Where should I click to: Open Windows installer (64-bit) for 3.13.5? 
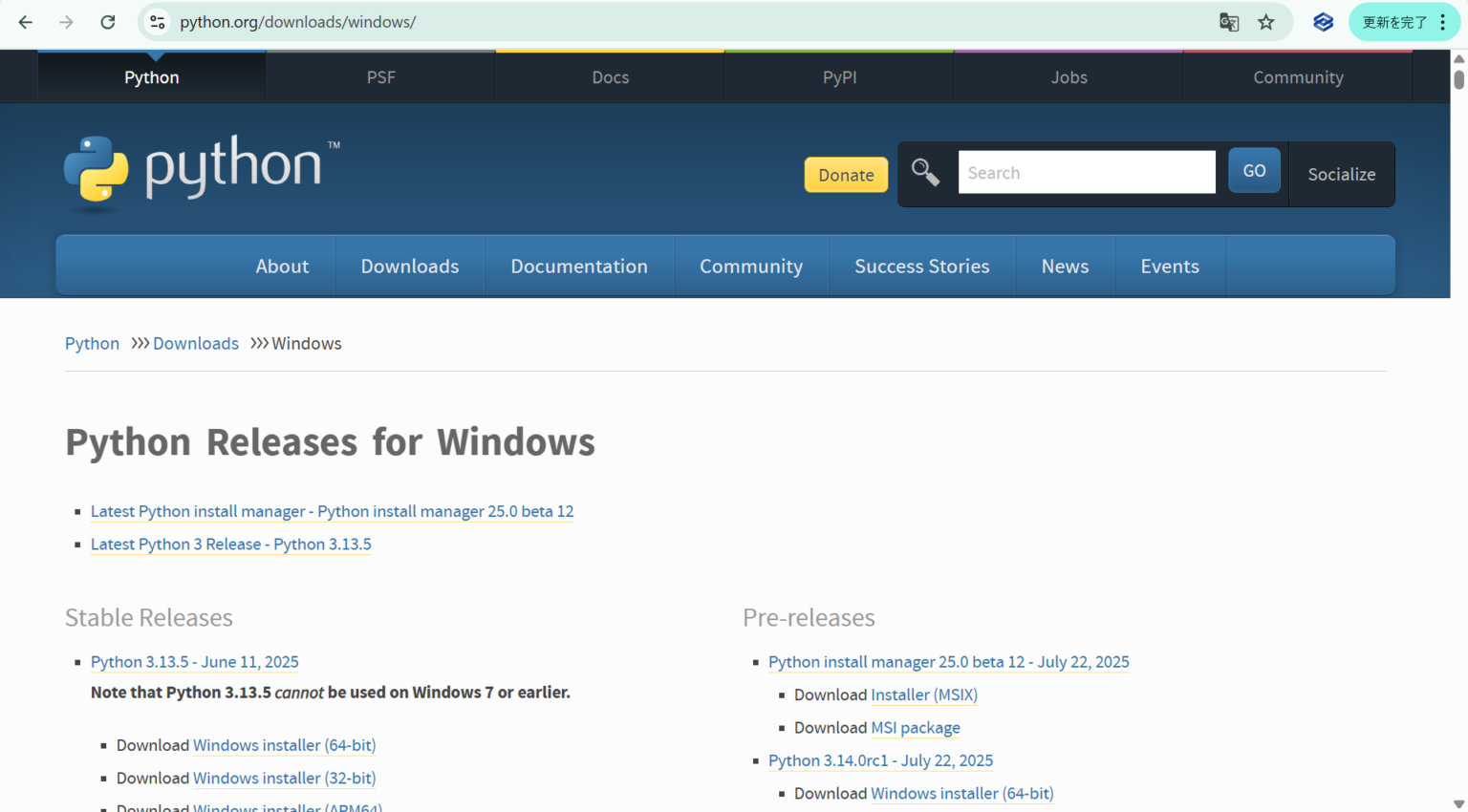pyautogui.click(x=284, y=745)
